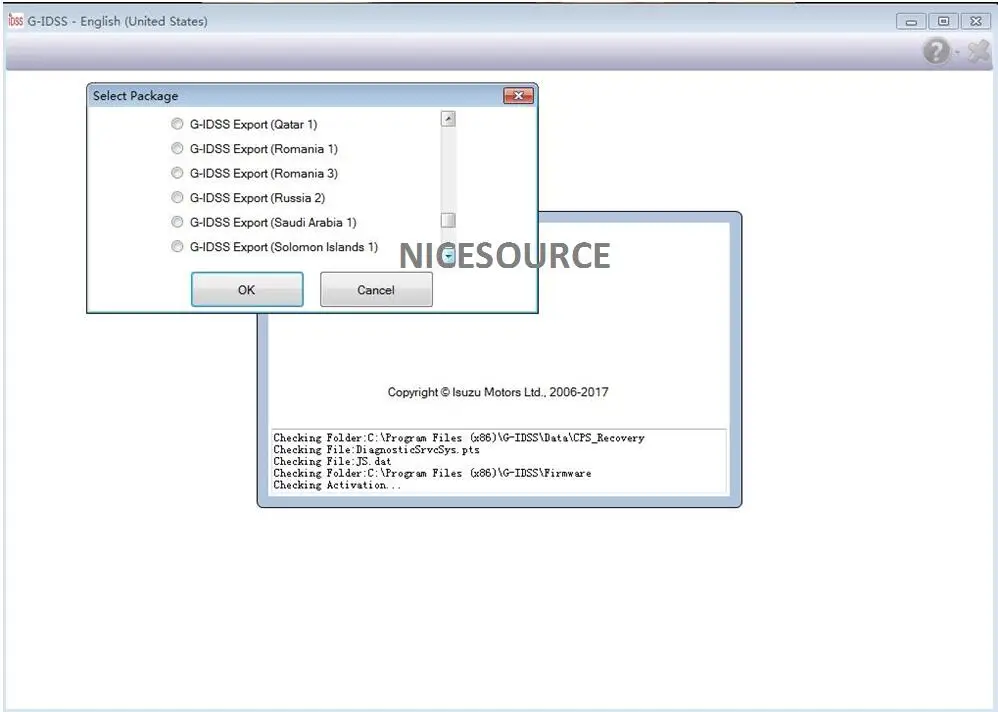Select G-IDSS Export (Romania 1) radio button
This screenshot has height=712, width=998.
point(178,148)
